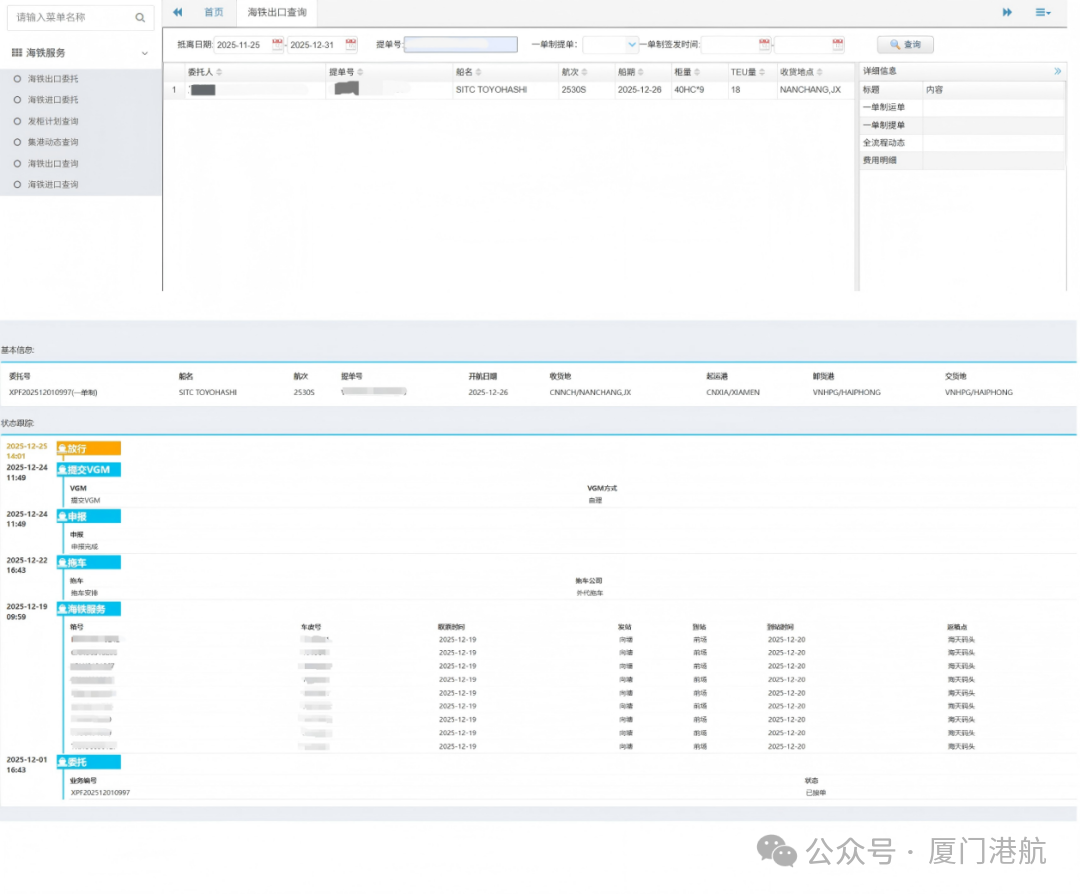Switch to the 首页 tab
This screenshot has width=1080, height=894.
[x=213, y=12]
